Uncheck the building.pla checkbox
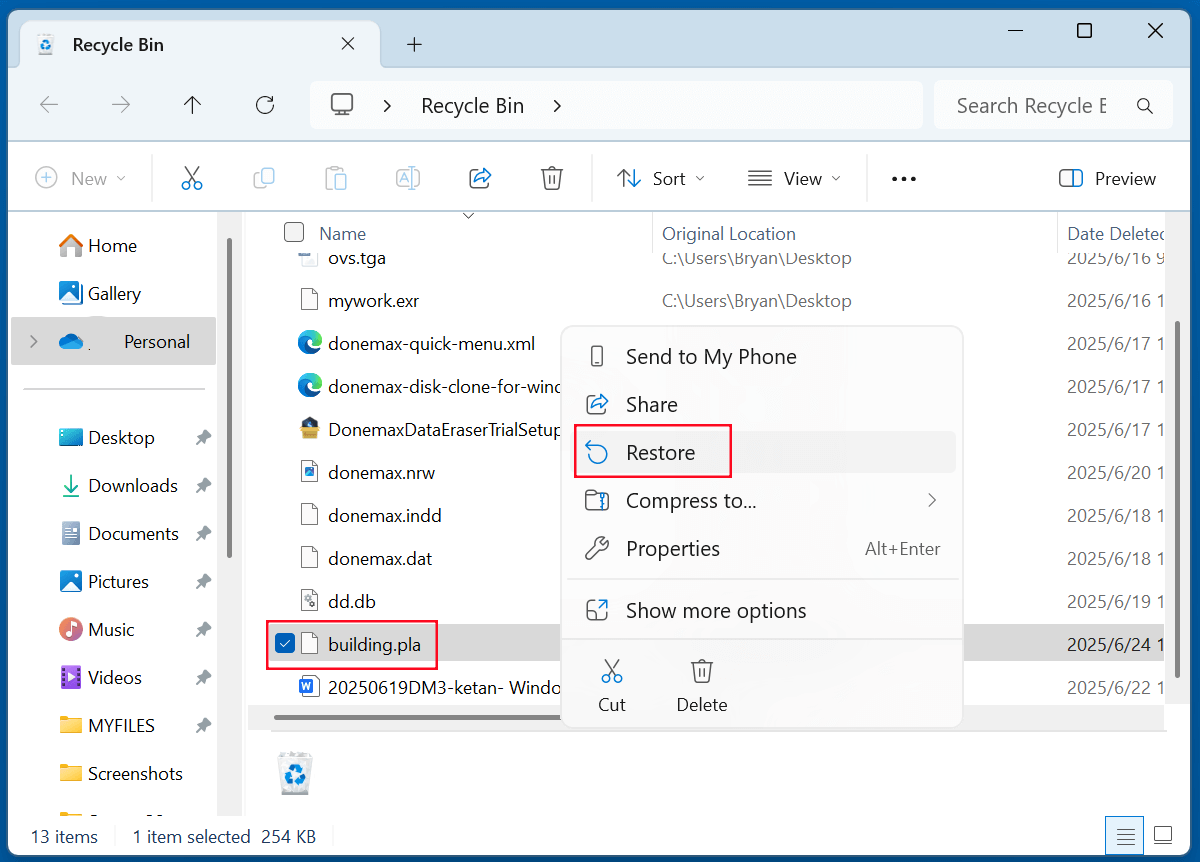This screenshot has height=862, width=1200. click(x=285, y=644)
